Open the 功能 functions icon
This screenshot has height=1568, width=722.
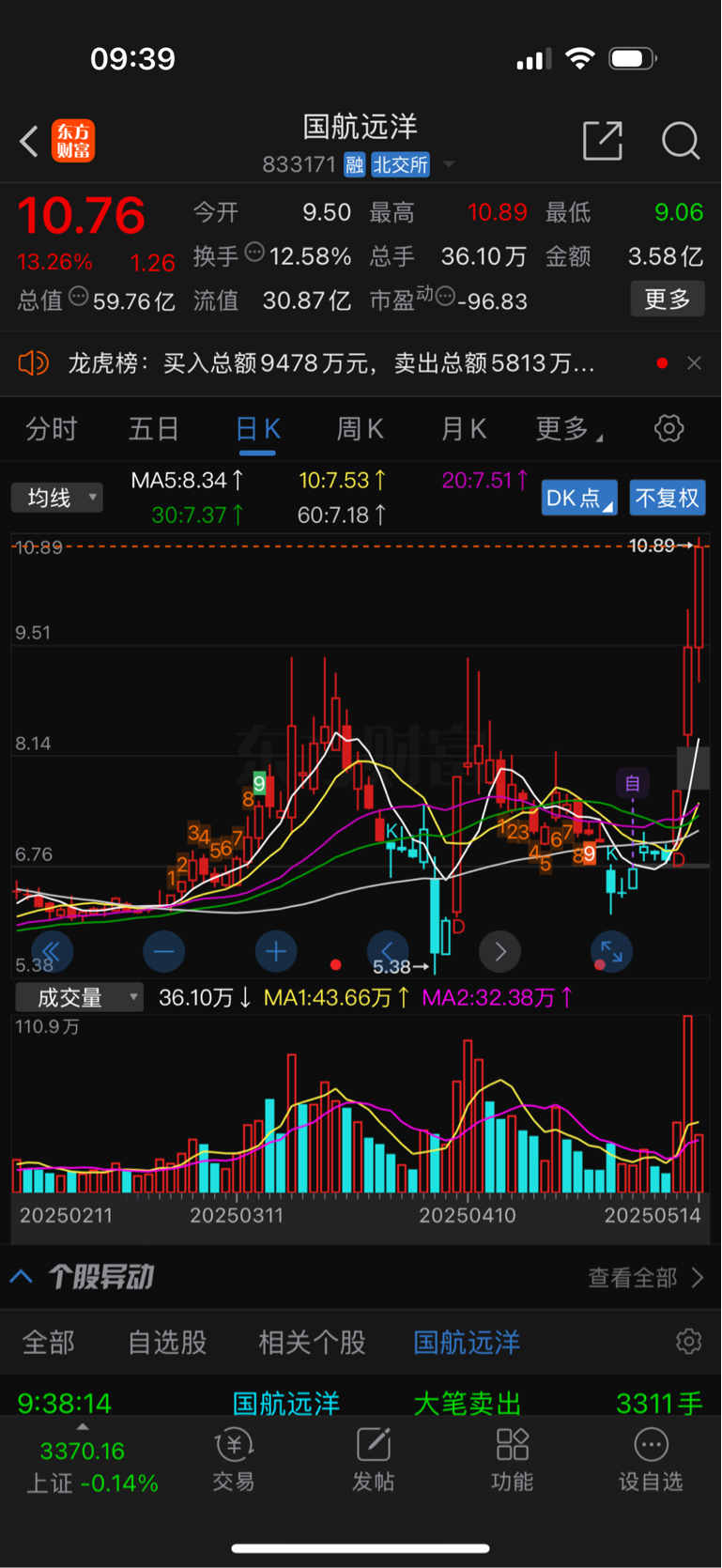[x=512, y=1460]
